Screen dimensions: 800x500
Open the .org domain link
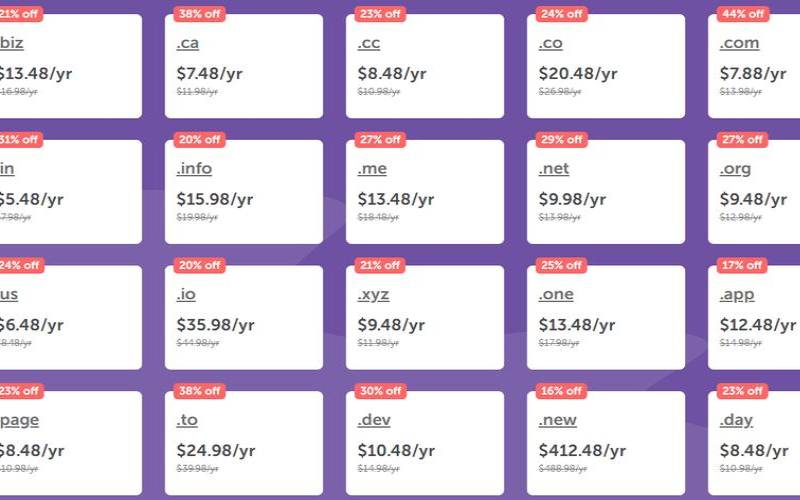point(735,169)
